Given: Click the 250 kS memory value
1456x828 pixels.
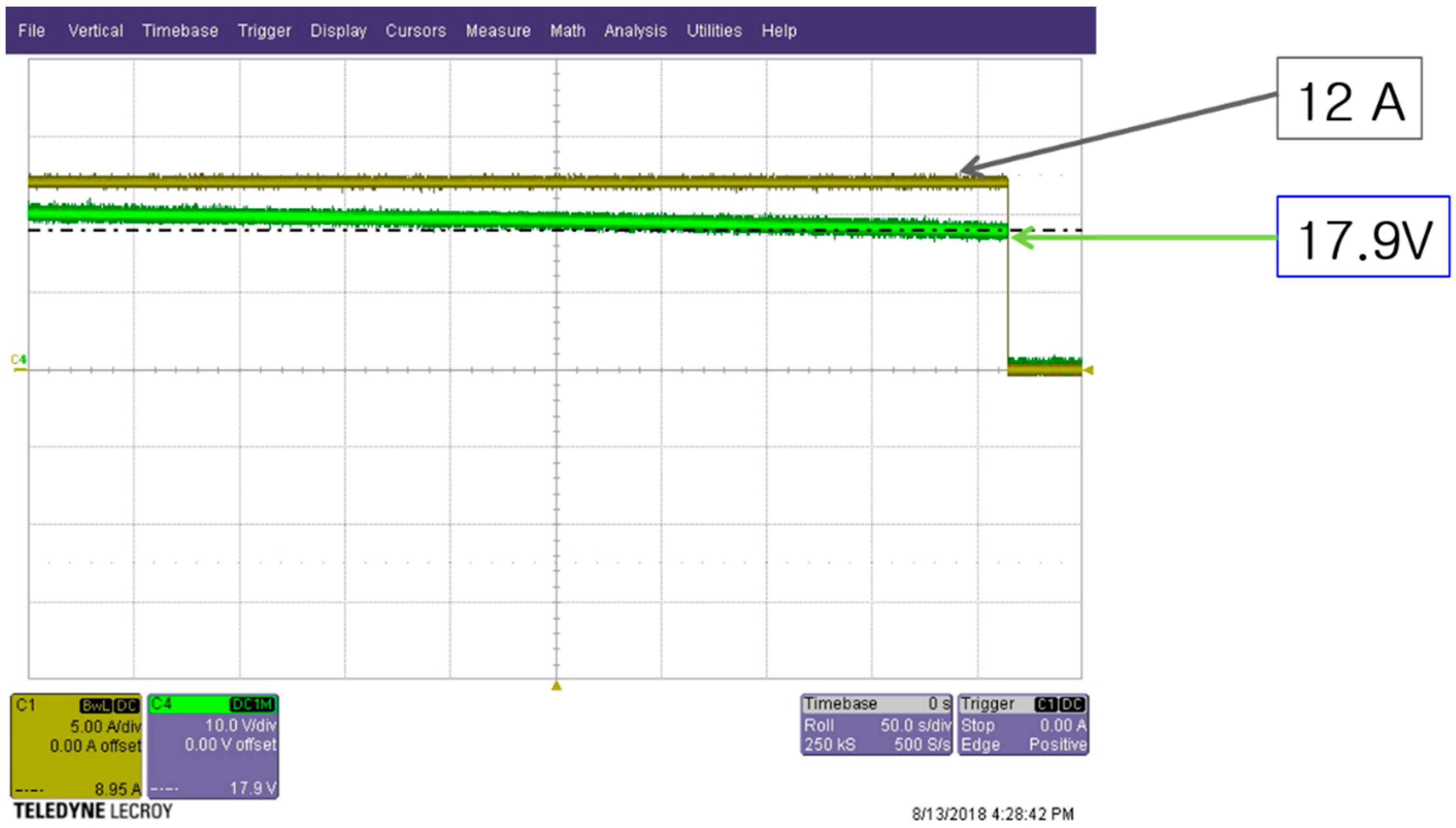Looking at the screenshot, I should point(830,744).
